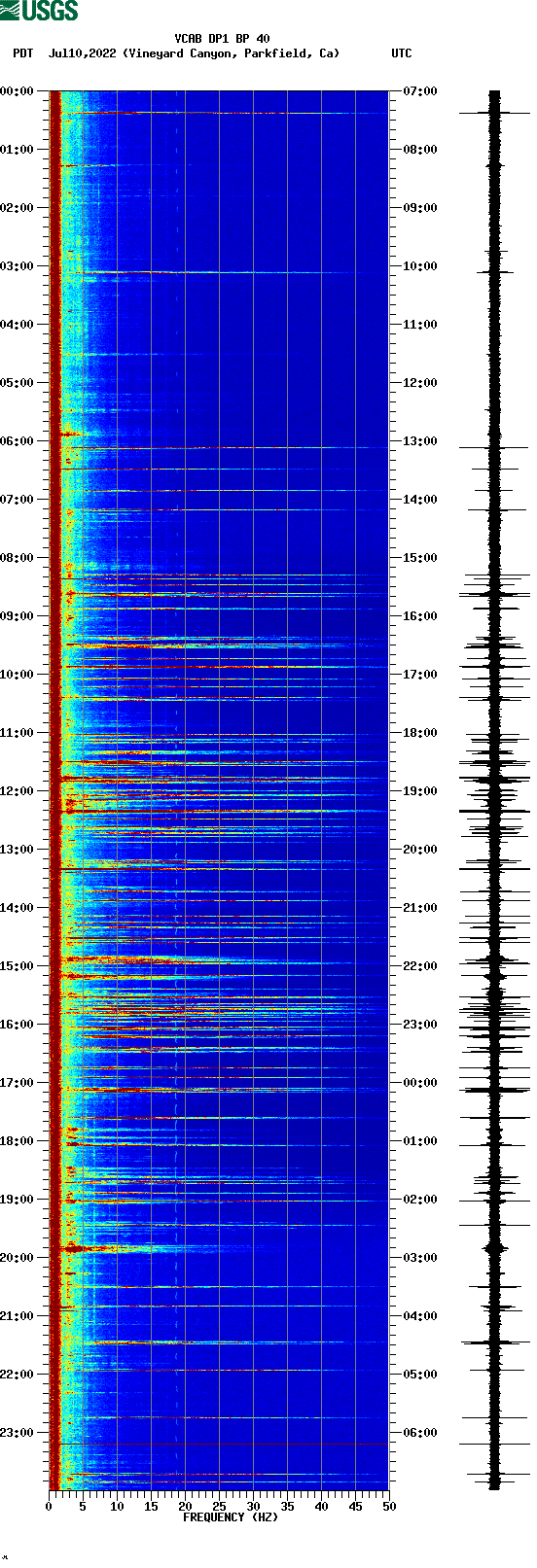Click the 21:00 PDT time label

click(x=17, y=1316)
